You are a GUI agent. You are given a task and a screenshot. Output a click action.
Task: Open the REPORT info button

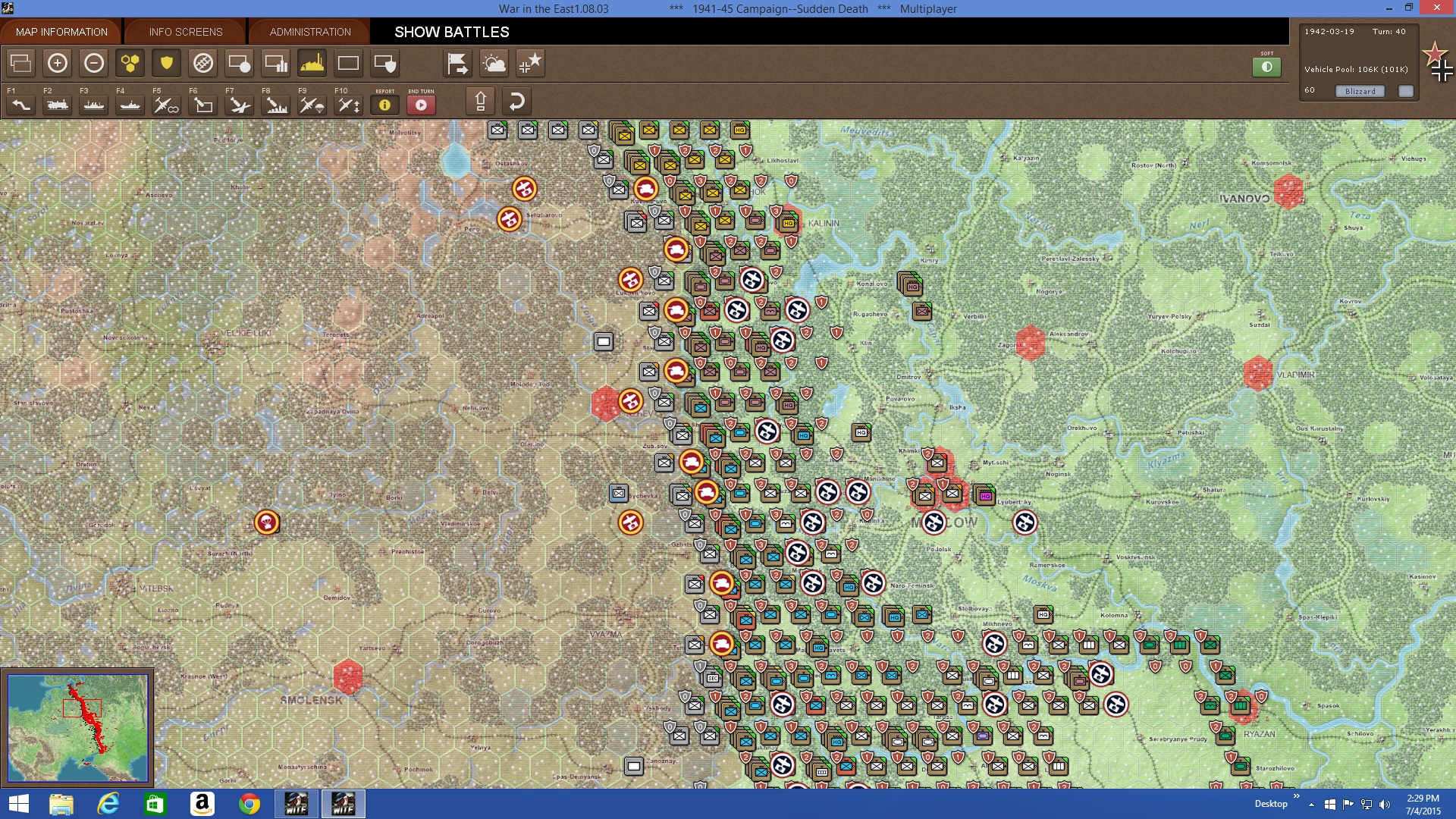click(385, 105)
